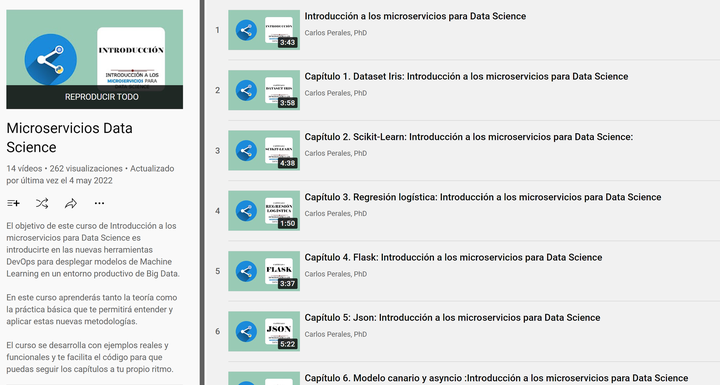Shuffle the playlist with the shuffle icon

pos(42,203)
